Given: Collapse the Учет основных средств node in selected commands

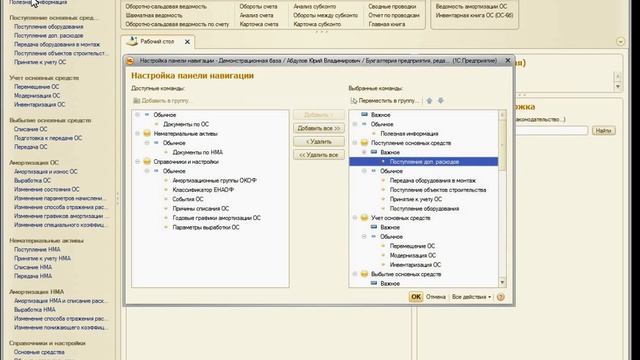Looking at the screenshot, I should (355, 218).
